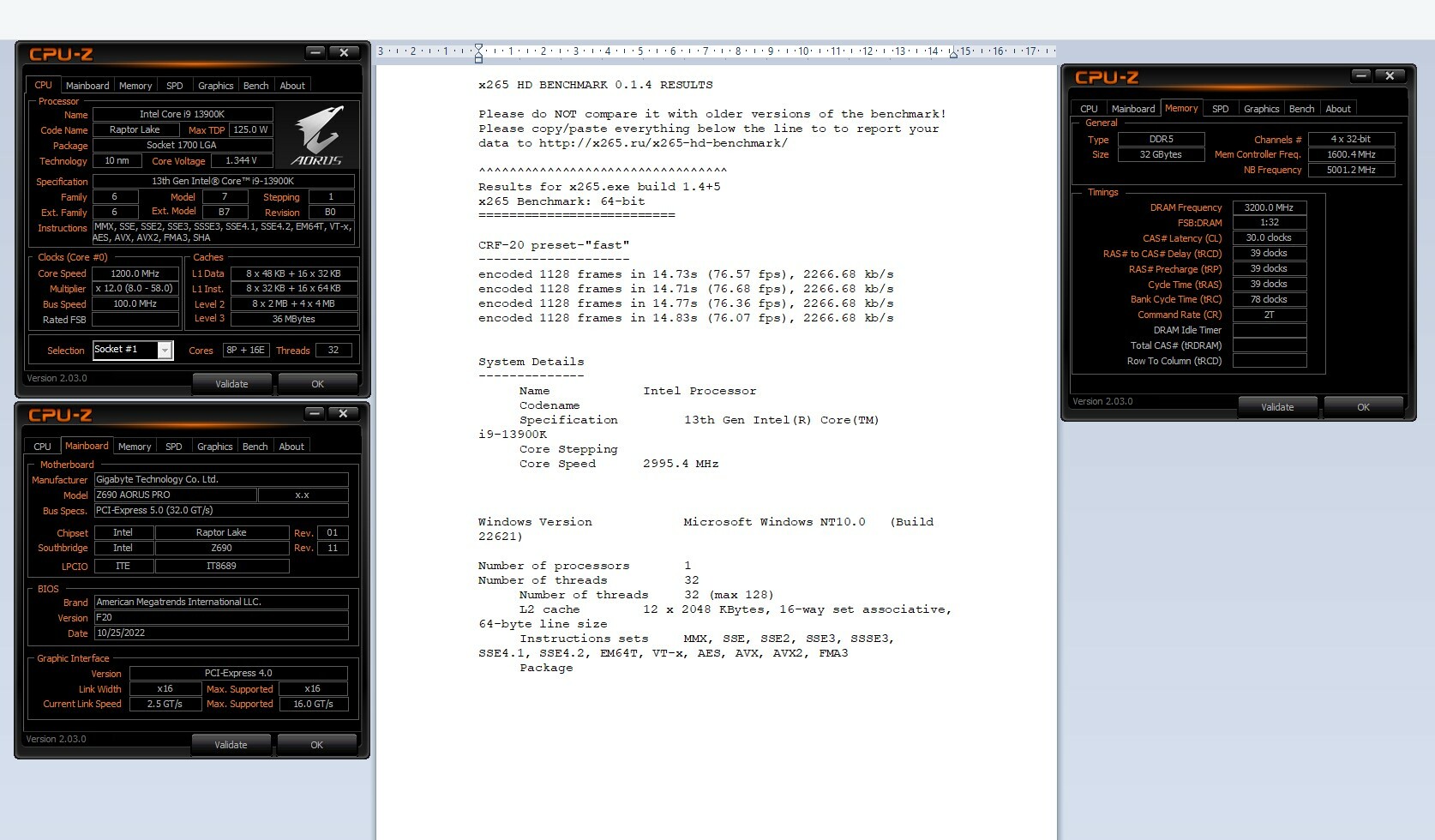Open Bench tab in top-left CPU-Z window
Viewport: 1435px width, 840px height.
point(255,86)
